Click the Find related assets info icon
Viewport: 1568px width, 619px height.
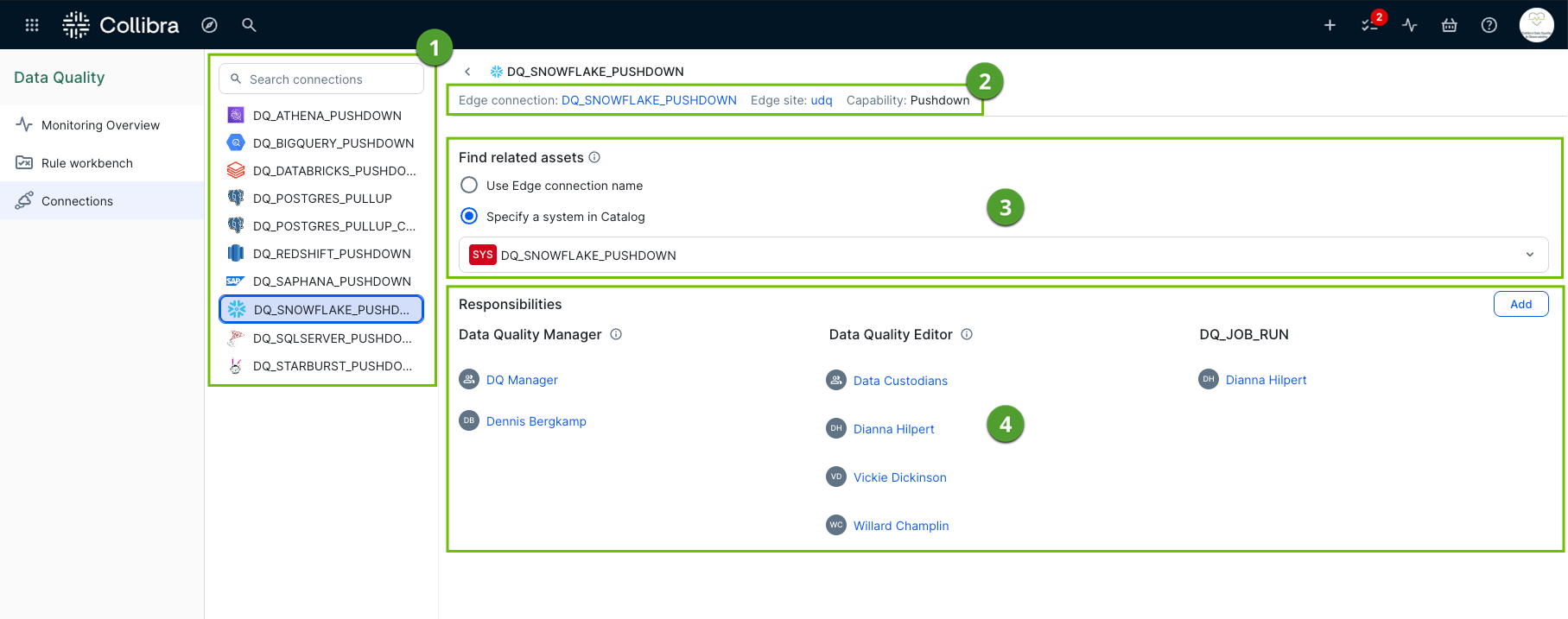pos(594,157)
